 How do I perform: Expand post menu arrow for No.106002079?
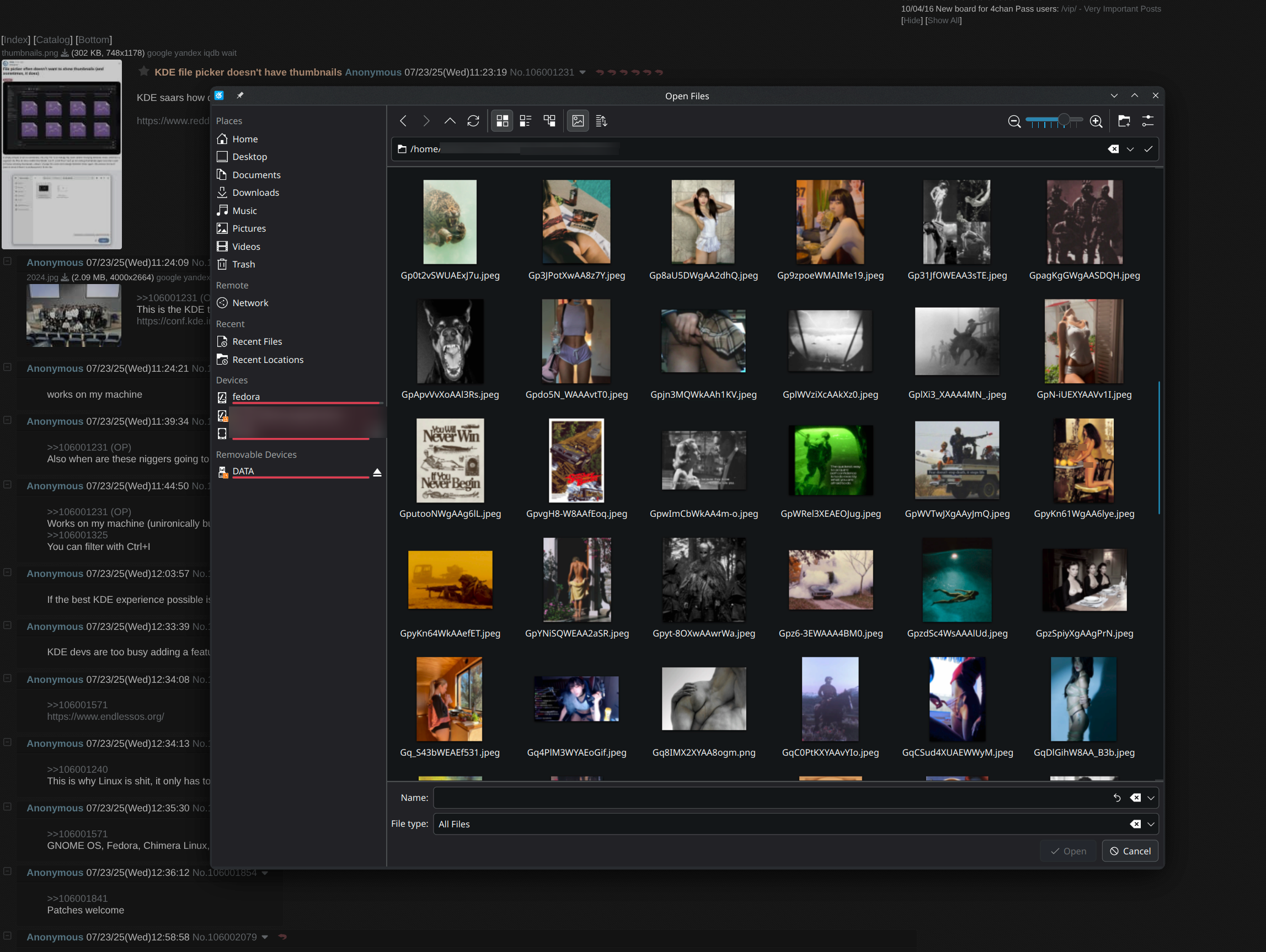click(x=264, y=937)
